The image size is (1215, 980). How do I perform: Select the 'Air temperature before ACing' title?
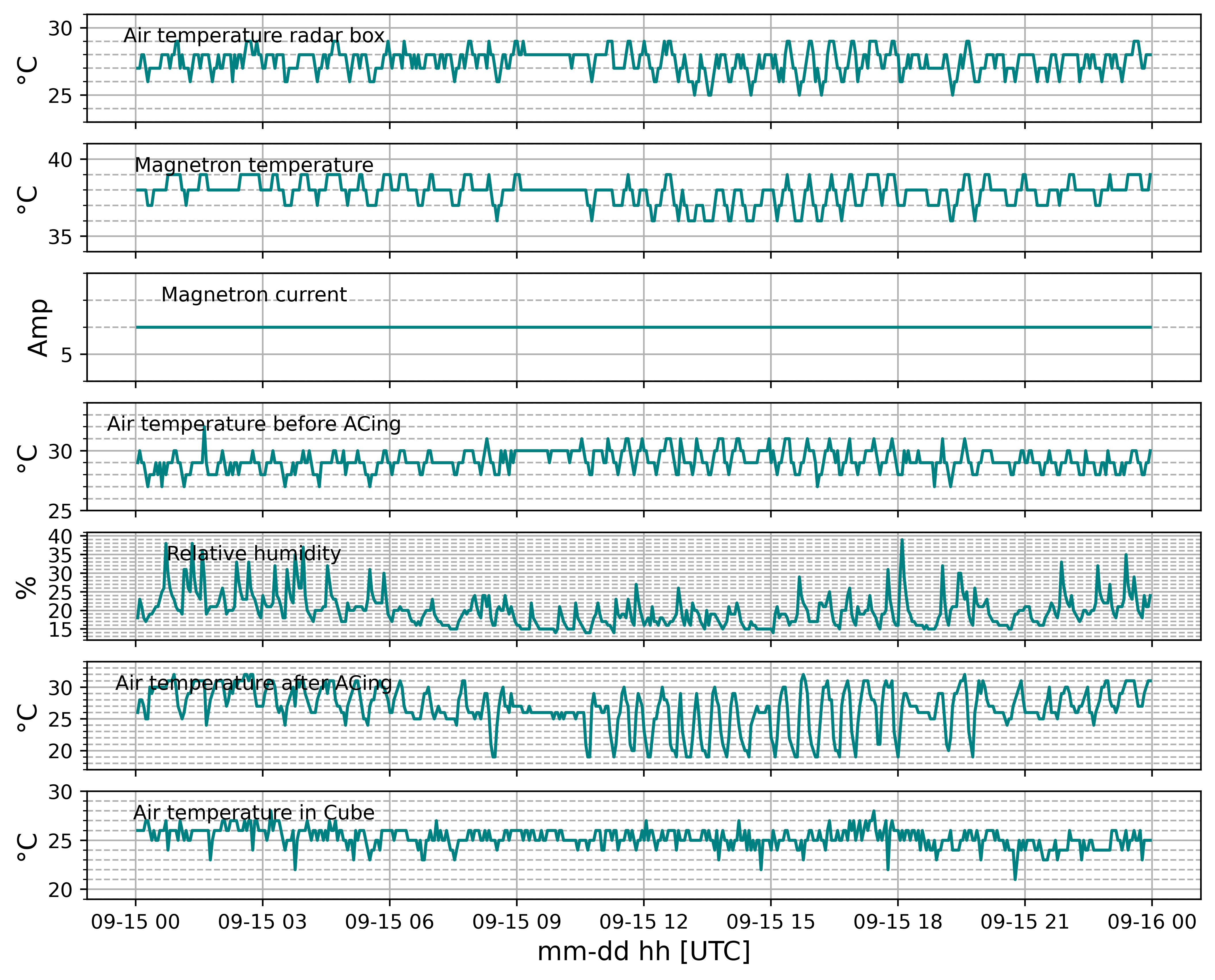click(x=254, y=424)
